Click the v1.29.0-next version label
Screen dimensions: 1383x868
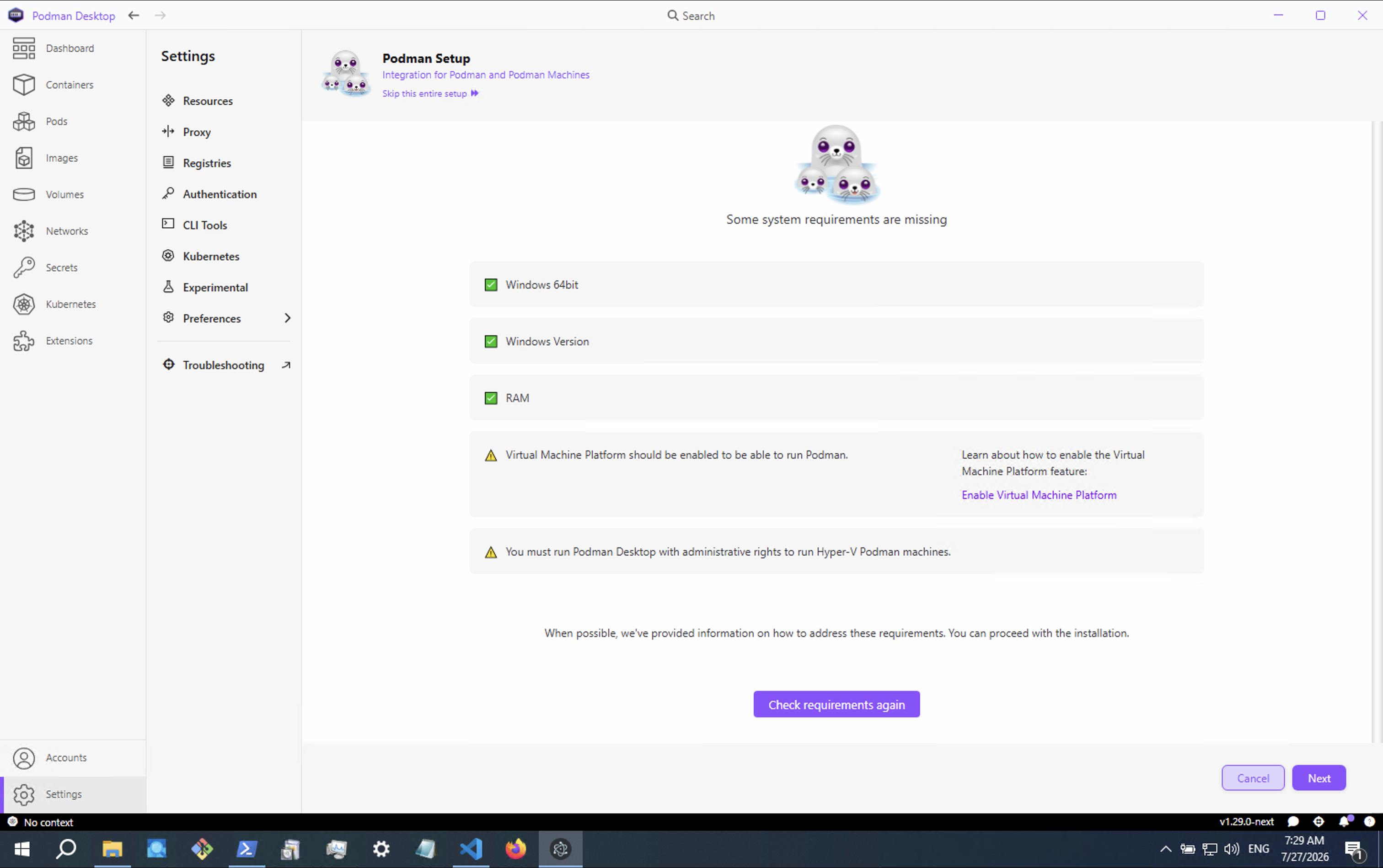pyautogui.click(x=1246, y=821)
